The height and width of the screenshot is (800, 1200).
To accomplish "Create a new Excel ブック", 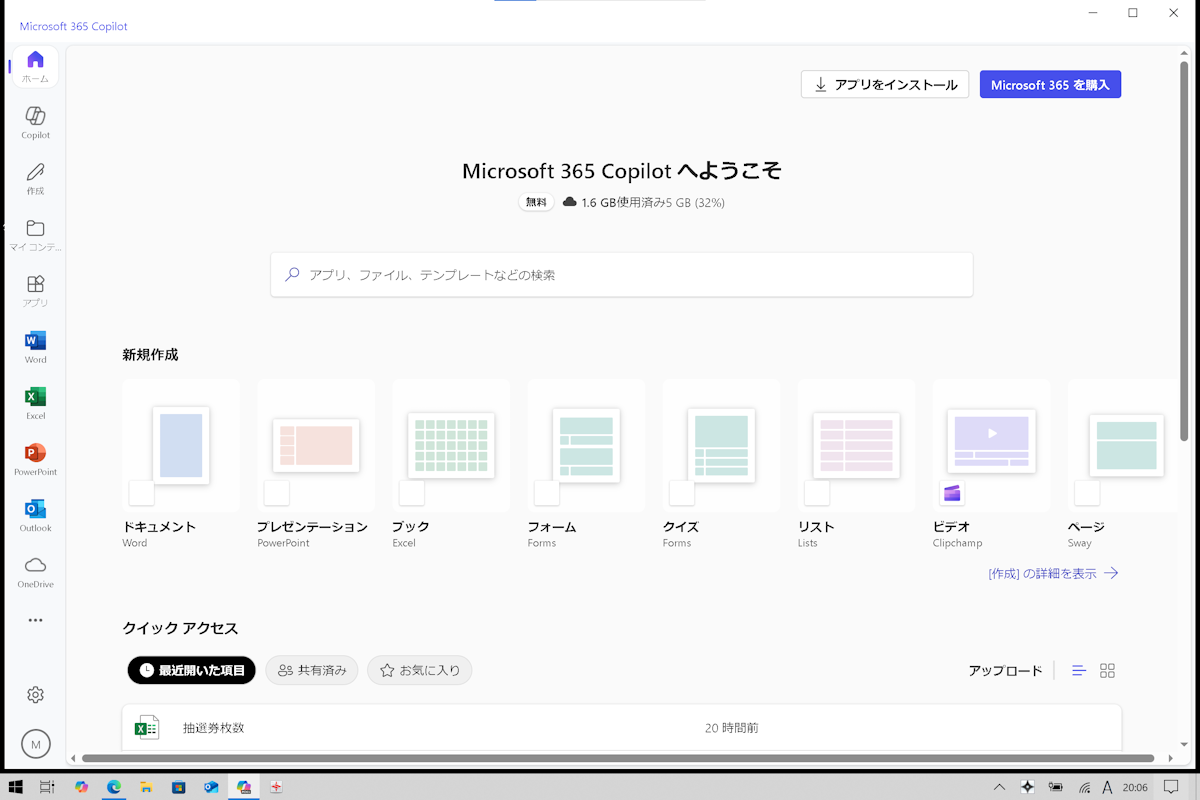I will [450, 464].
